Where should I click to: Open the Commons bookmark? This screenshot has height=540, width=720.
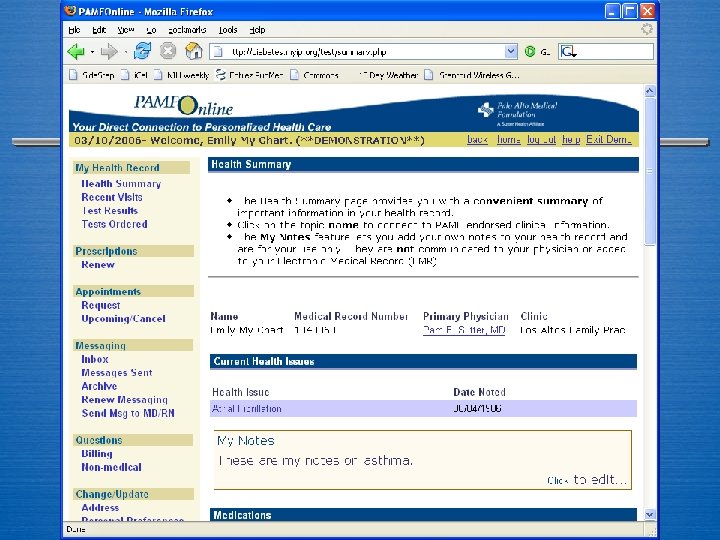pyautogui.click(x=315, y=75)
